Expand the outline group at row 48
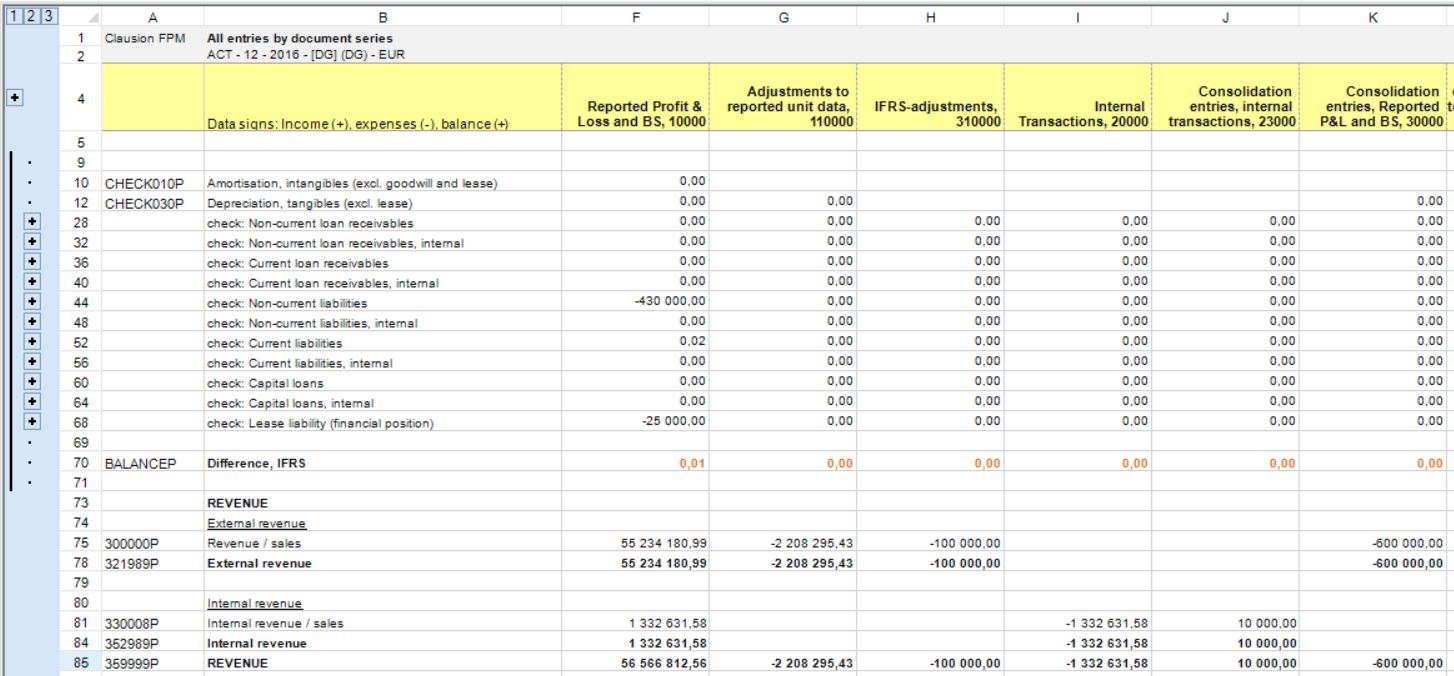Viewport: 1454px width, 676px height. (31, 322)
